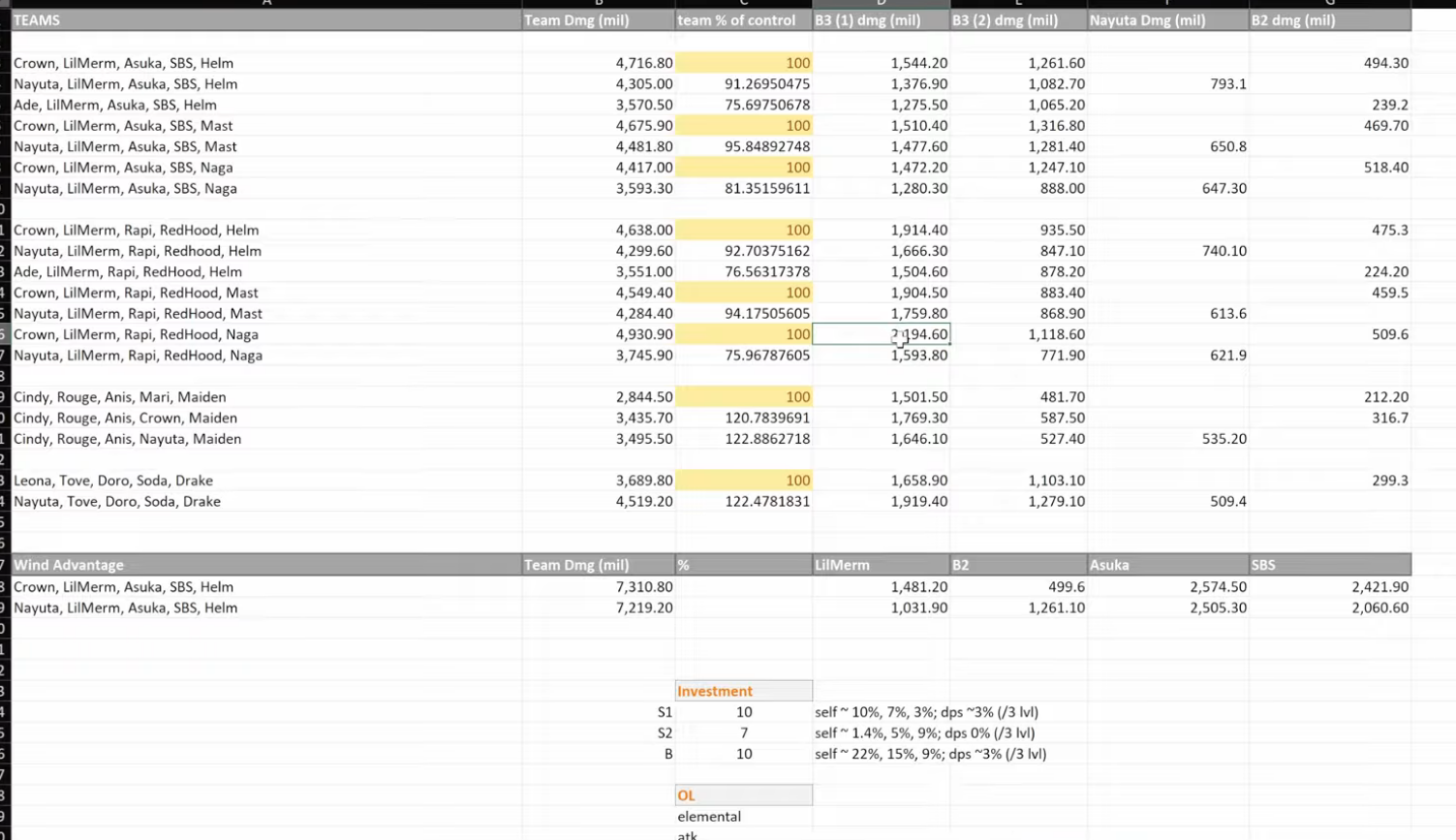Screen dimensions: 1456x840
Task: Click the Asuka header in the Wind Advantage row
Action: [1168, 565]
